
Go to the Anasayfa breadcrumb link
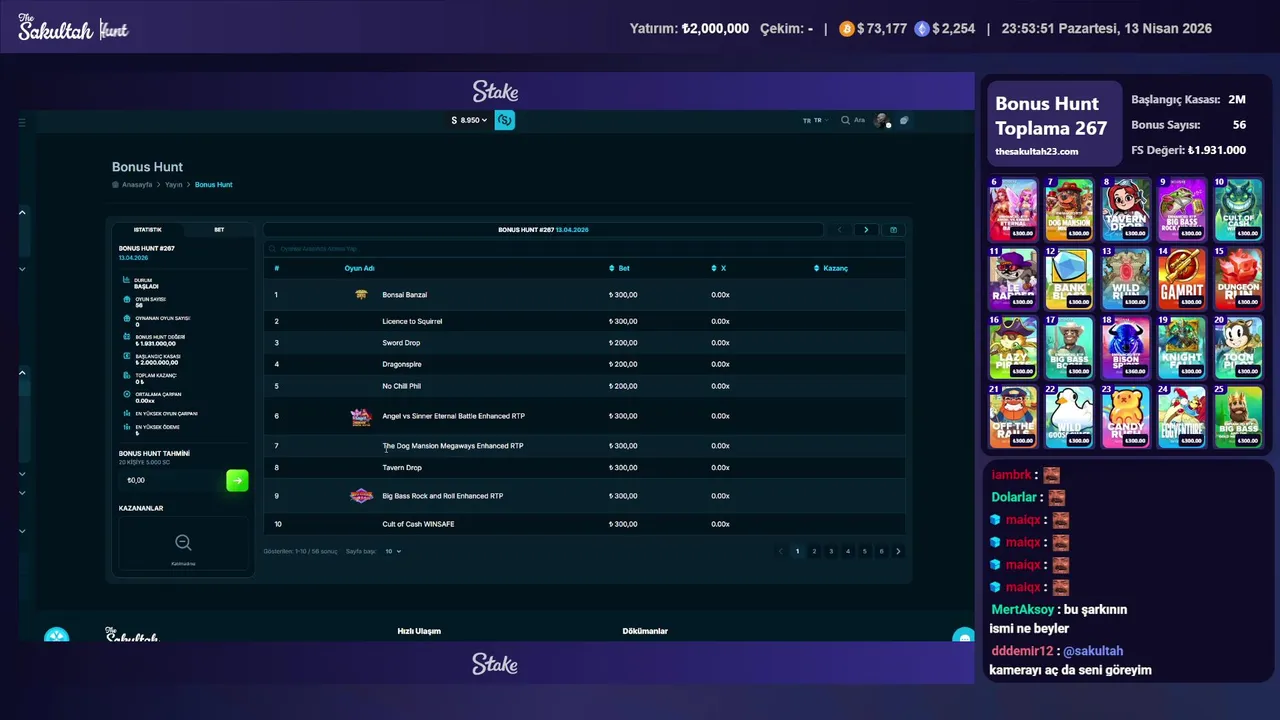(137, 185)
